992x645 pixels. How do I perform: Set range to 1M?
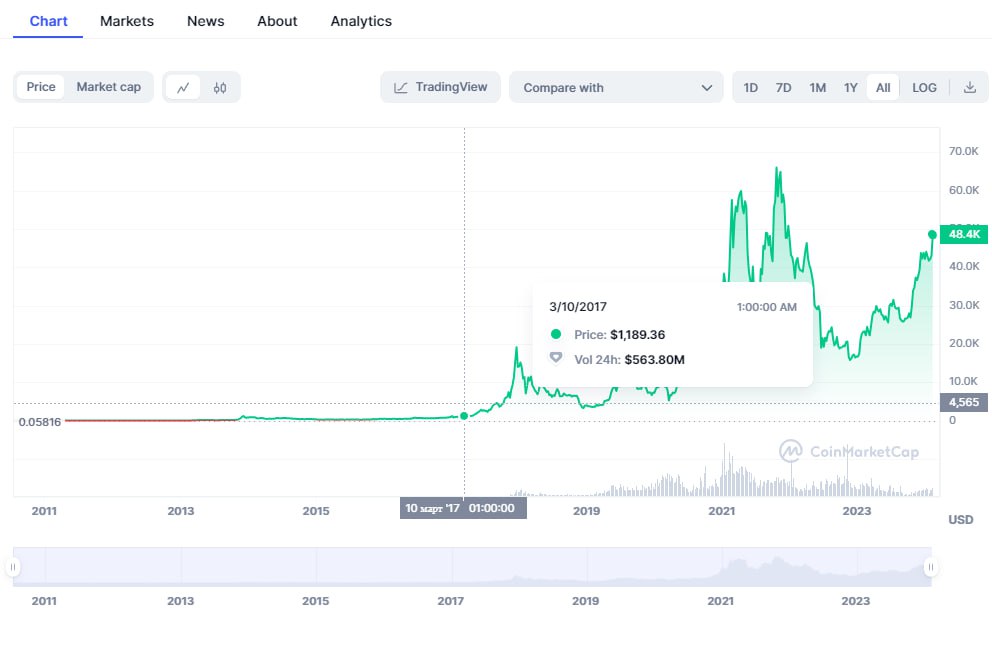point(817,88)
